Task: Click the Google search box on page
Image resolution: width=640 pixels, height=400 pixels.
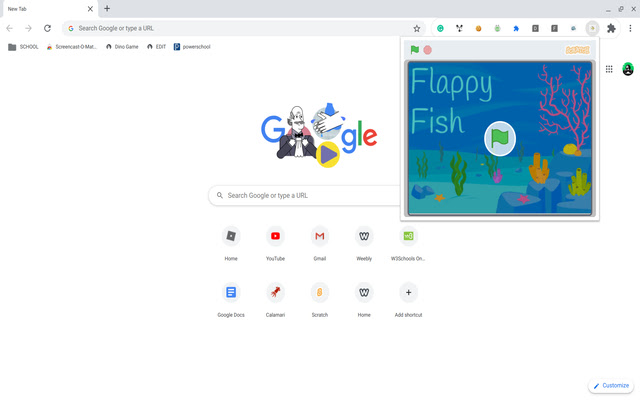Action: tap(304, 196)
